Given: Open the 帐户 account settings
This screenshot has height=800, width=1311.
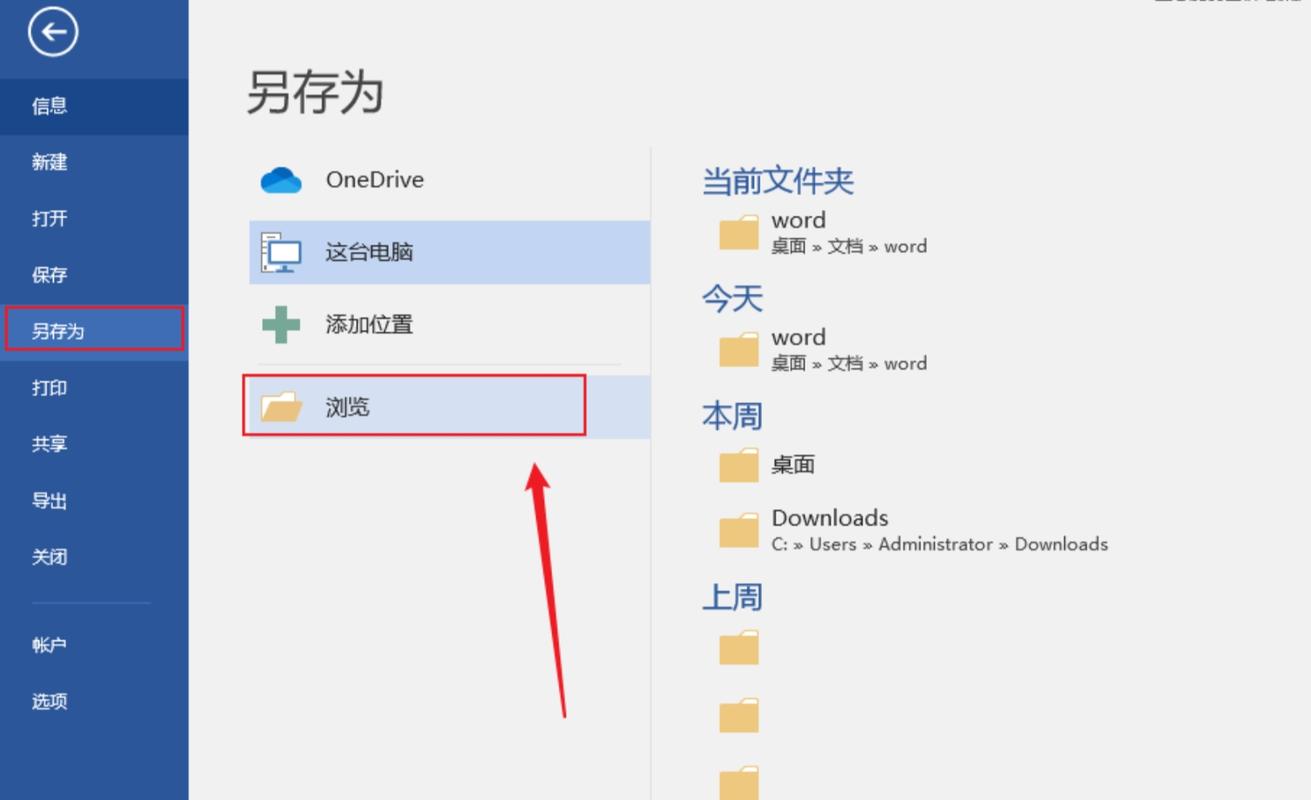Looking at the screenshot, I should 48,645.
